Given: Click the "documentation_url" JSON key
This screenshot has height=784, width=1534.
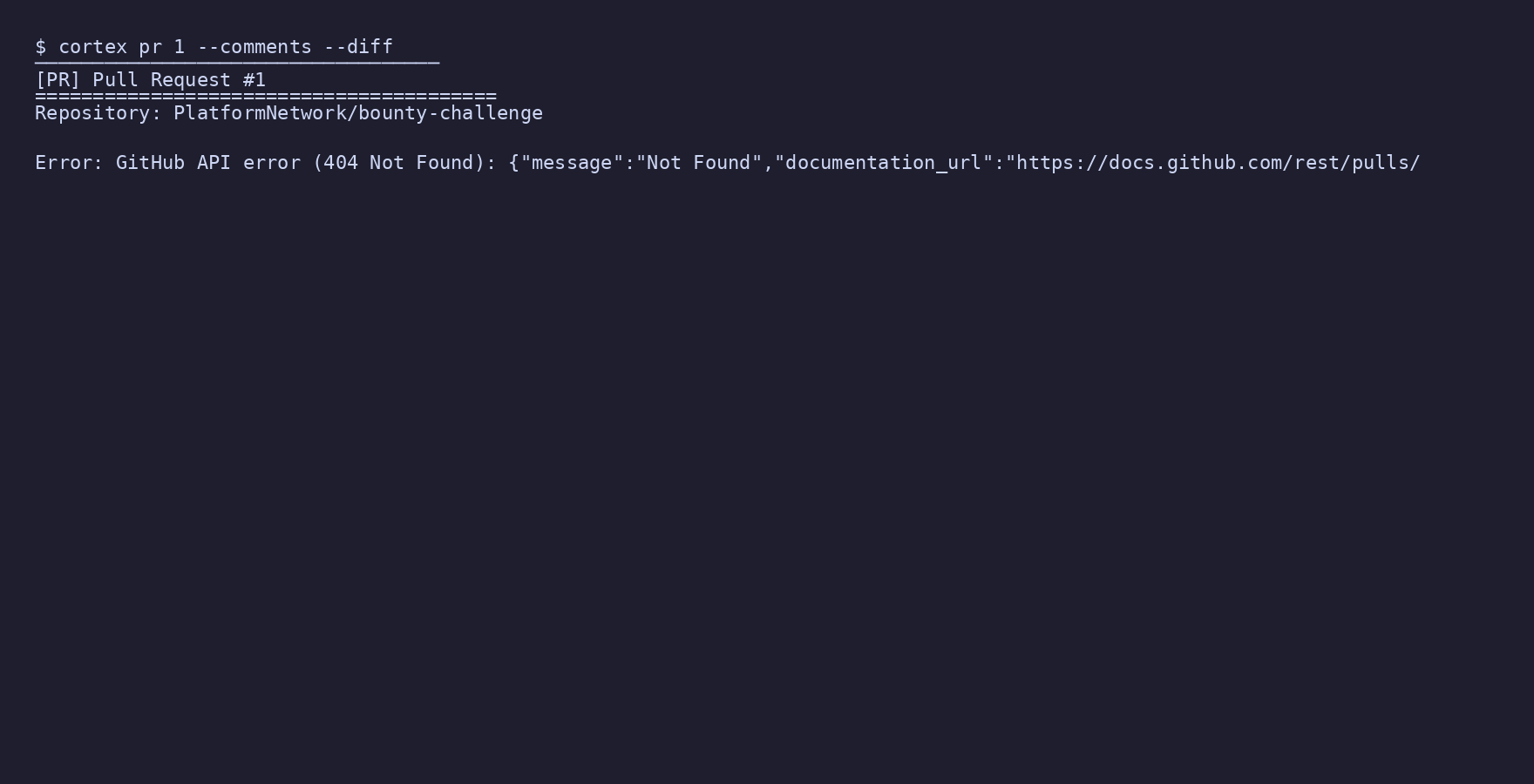Looking at the screenshot, I should 884,163.
